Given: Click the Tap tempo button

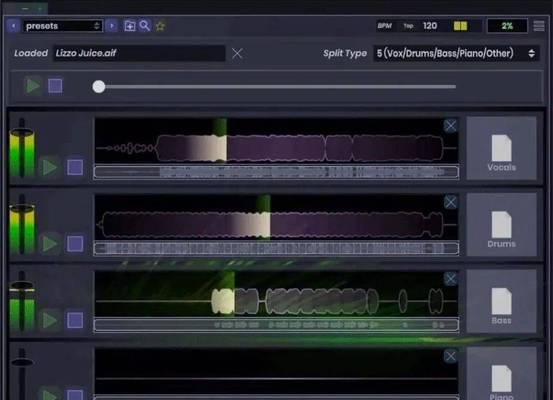Looking at the screenshot, I should coord(408,26).
